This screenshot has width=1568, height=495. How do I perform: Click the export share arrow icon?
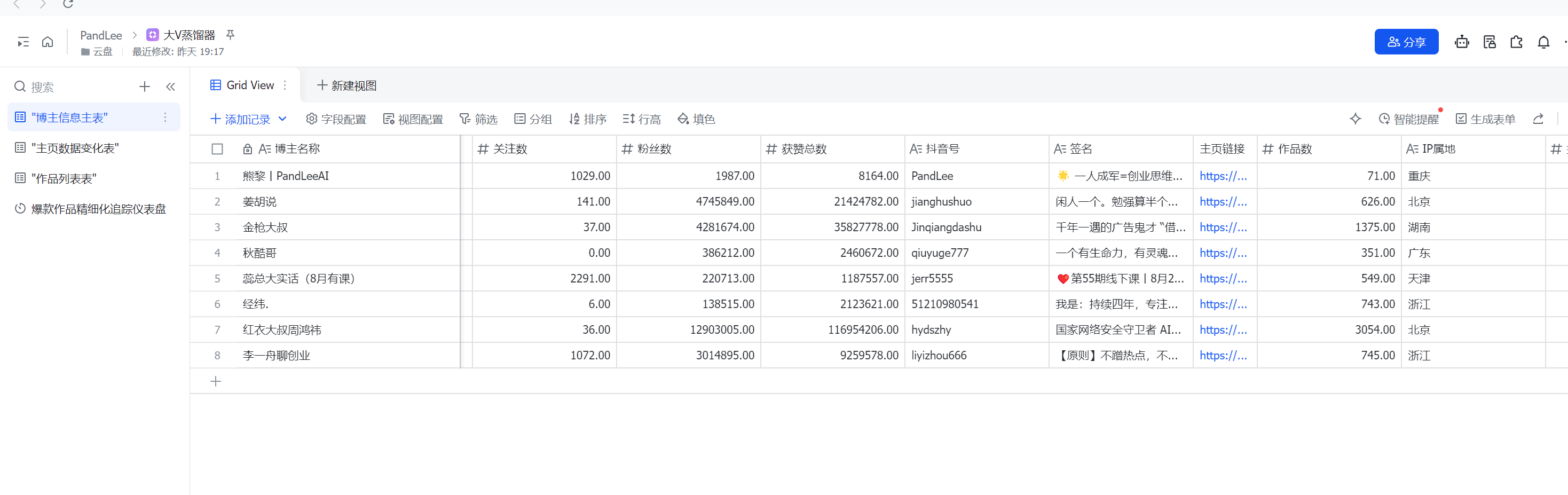pos(1538,119)
